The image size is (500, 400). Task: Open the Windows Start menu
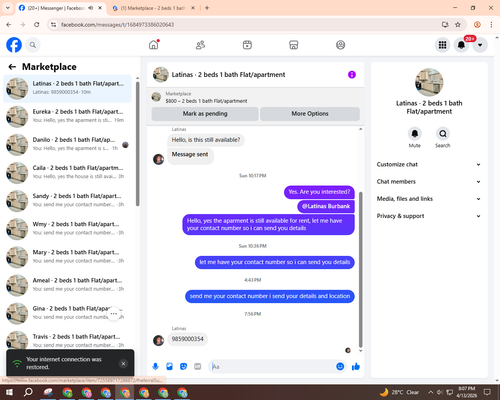9,392
